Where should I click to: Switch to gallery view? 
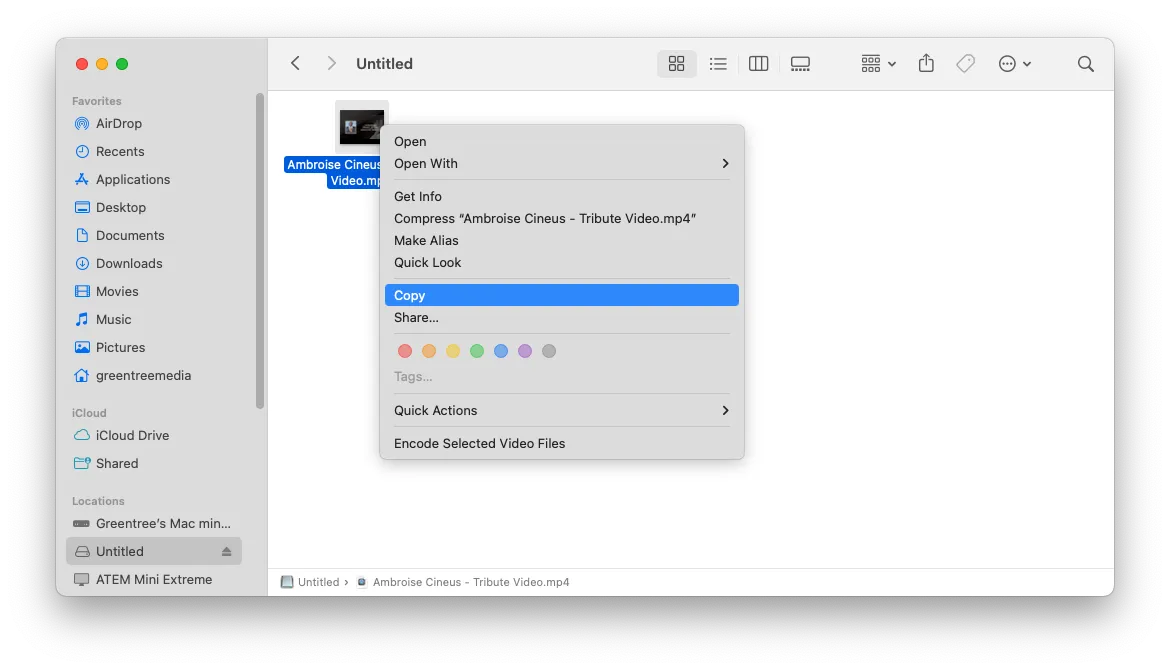800,63
